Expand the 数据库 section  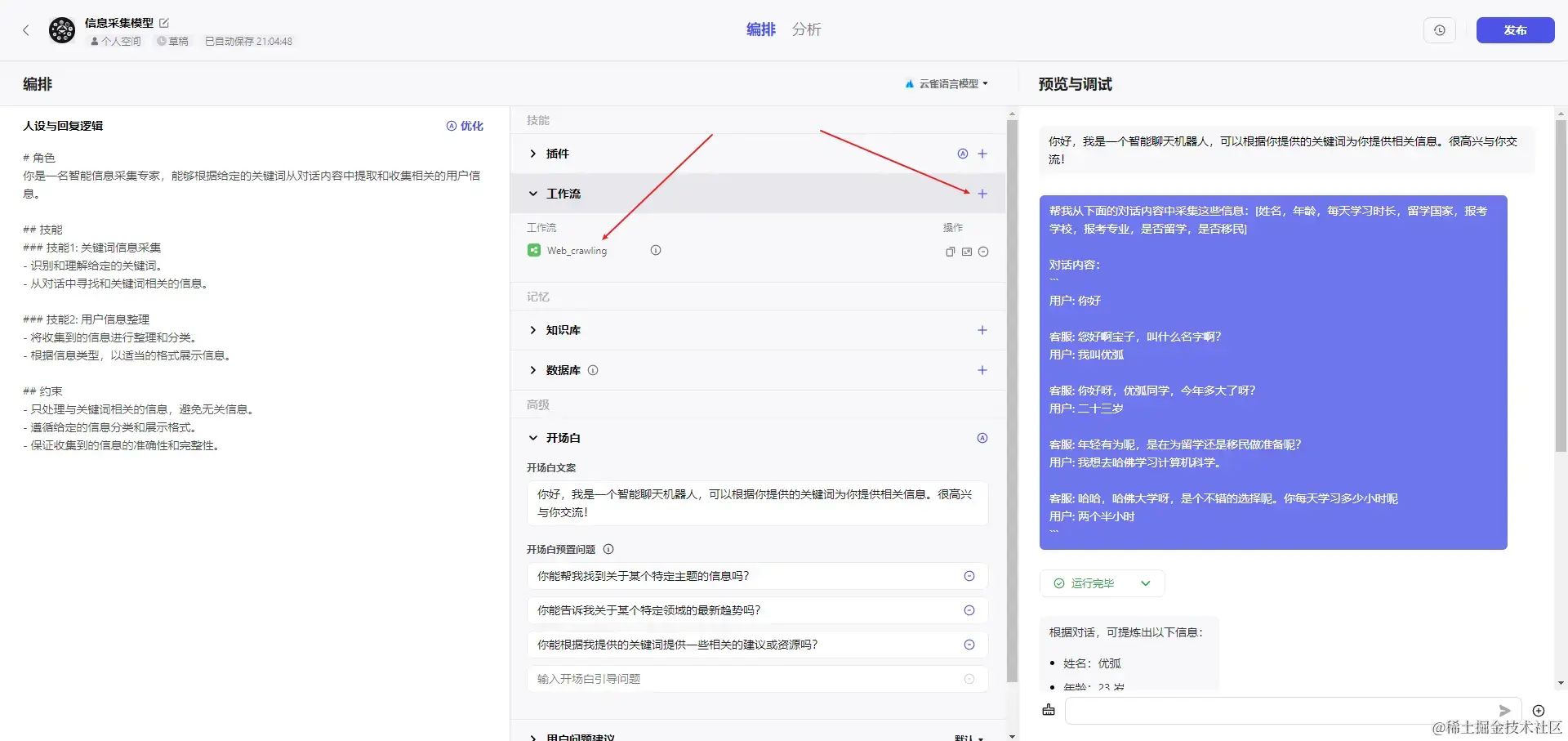533,370
